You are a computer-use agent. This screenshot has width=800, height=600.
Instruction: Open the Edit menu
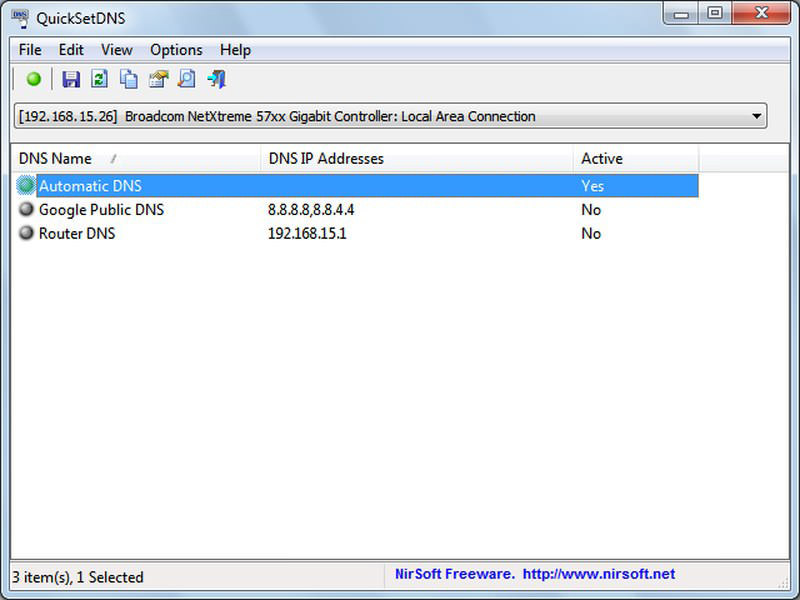tap(71, 50)
